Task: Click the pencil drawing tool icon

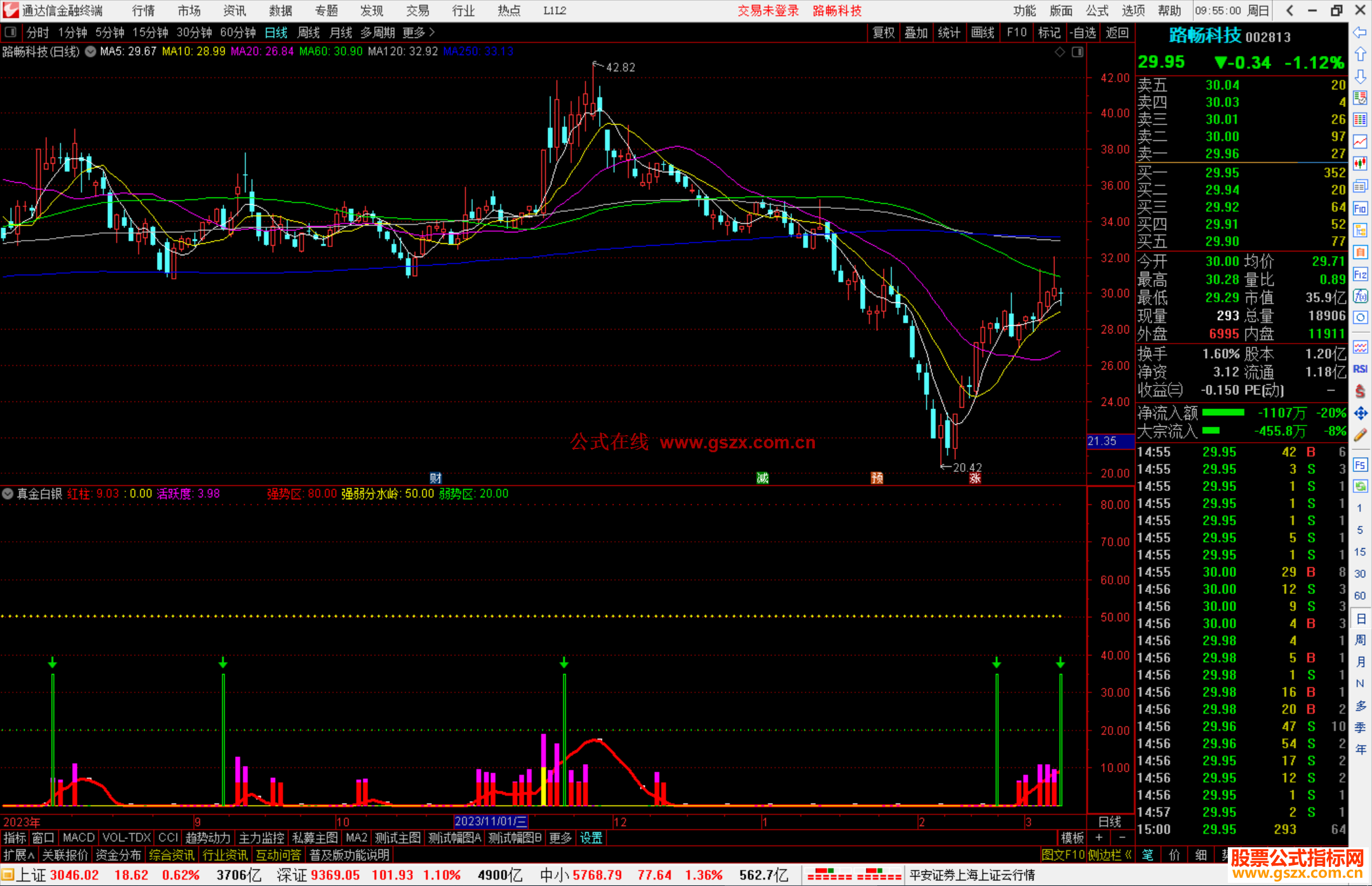Action: [x=1360, y=435]
